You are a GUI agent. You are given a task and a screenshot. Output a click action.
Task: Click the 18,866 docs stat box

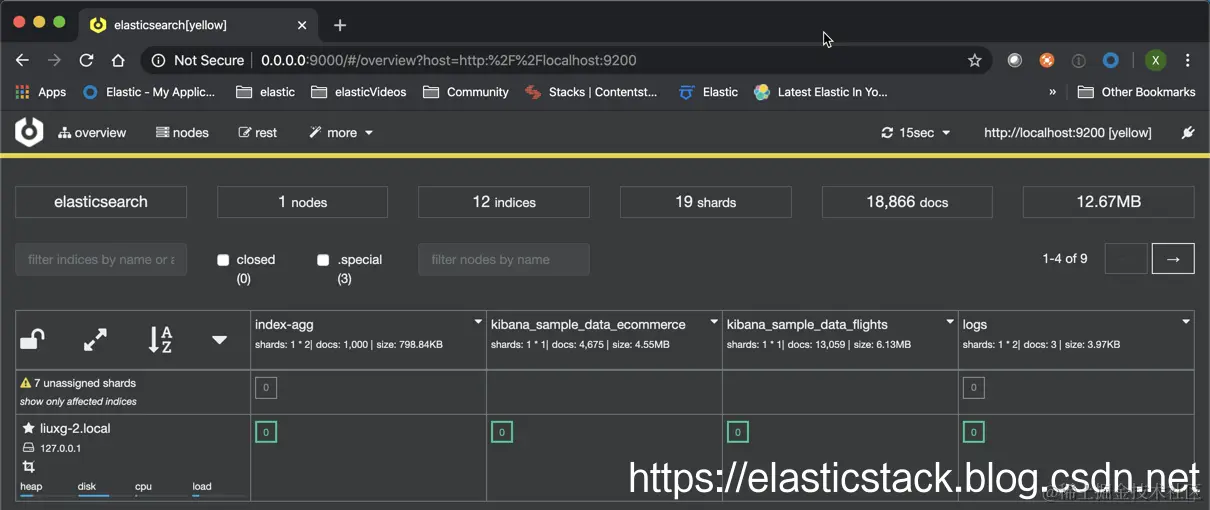(907, 202)
